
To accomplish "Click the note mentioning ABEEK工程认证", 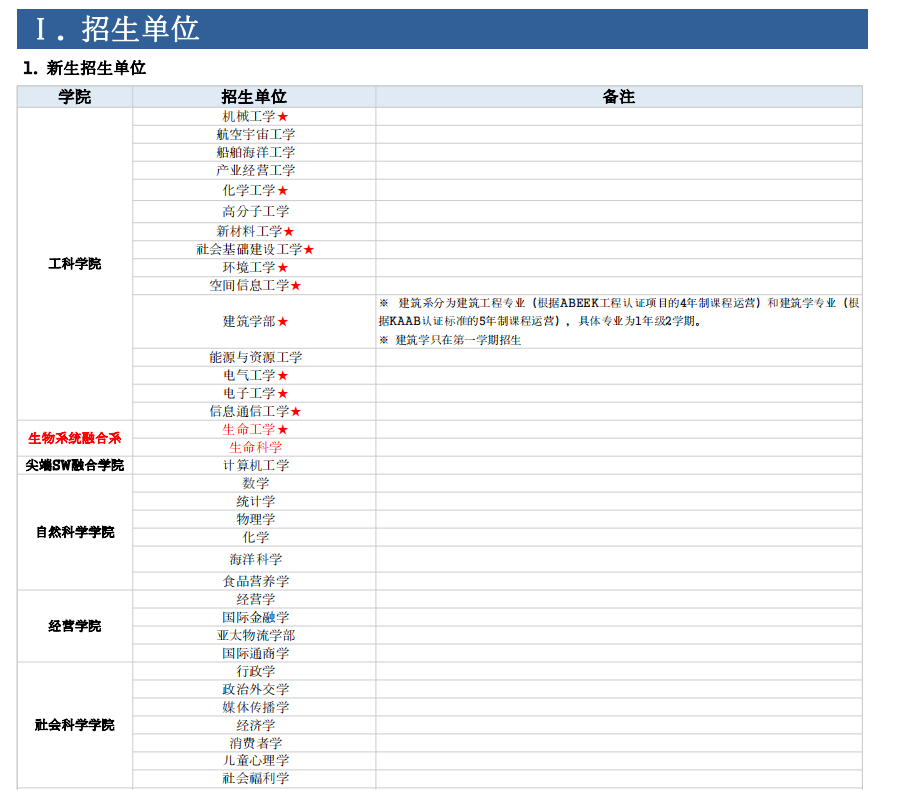I will [619, 312].
